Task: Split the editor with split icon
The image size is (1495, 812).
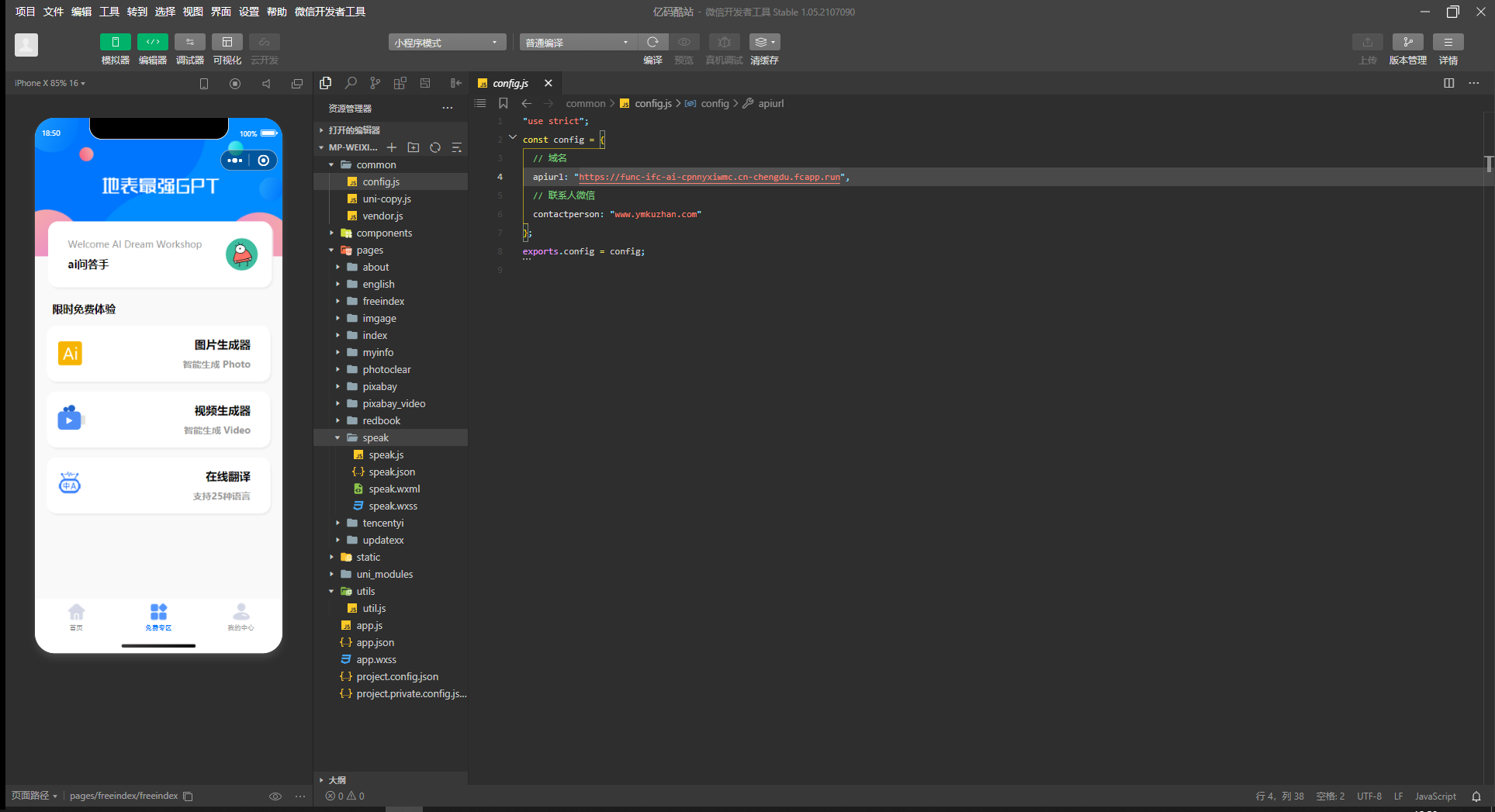Action: (x=1448, y=83)
